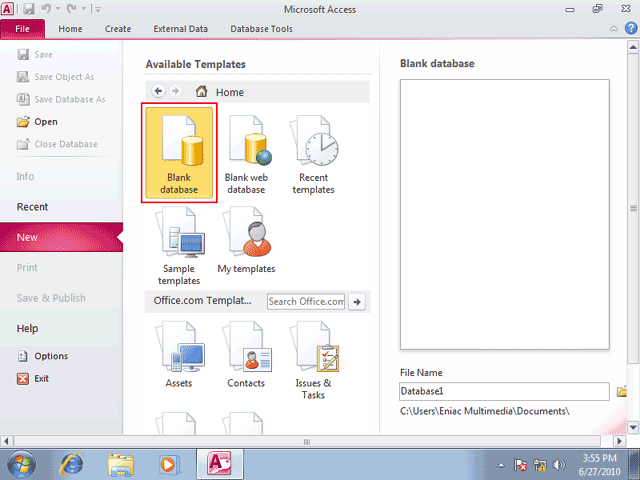640x480 pixels.
Task: Click Close Database
Action: tap(57, 144)
